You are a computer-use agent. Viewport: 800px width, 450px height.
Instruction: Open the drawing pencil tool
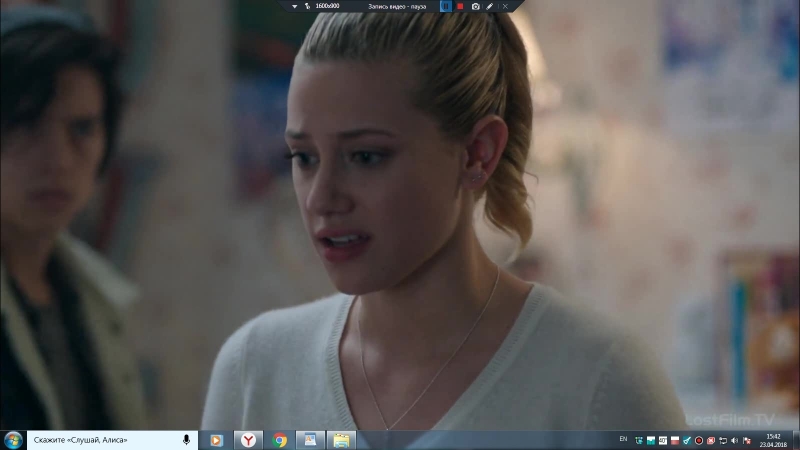[490, 6]
